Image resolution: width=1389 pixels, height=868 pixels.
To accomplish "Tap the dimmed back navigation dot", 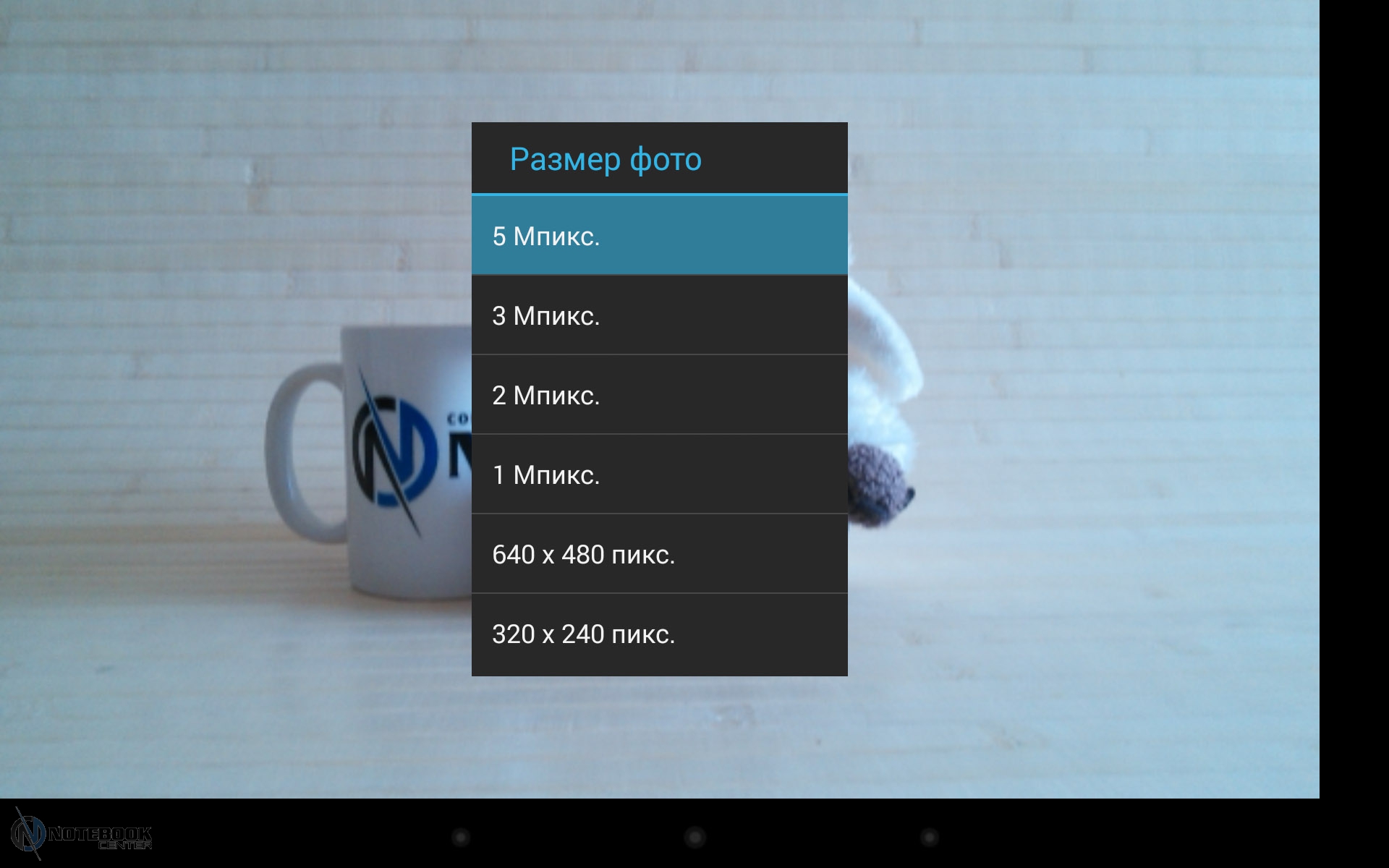I will point(460,838).
